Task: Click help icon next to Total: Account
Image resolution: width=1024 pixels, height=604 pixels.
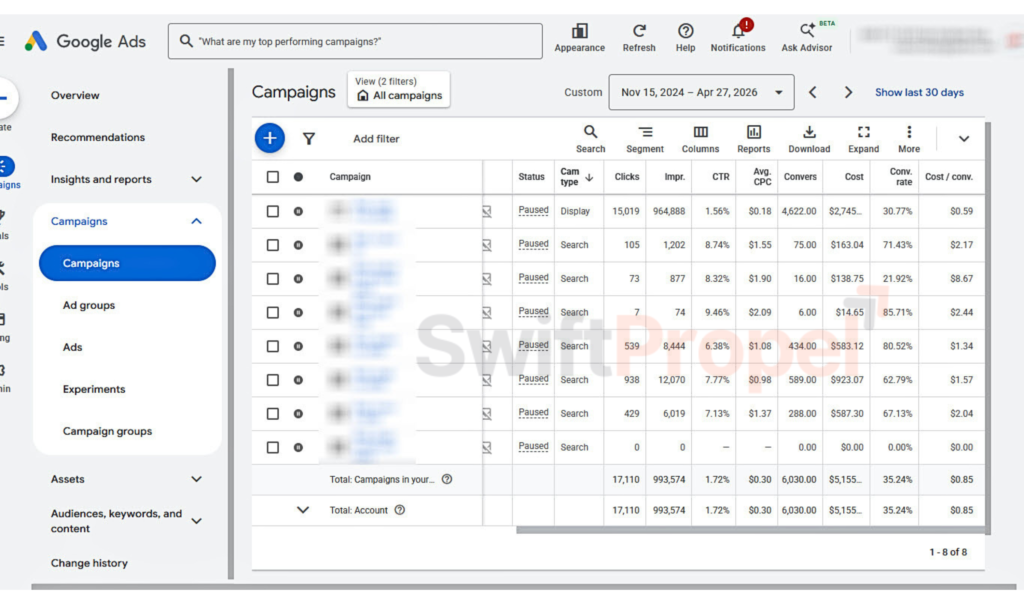Action: (x=400, y=510)
